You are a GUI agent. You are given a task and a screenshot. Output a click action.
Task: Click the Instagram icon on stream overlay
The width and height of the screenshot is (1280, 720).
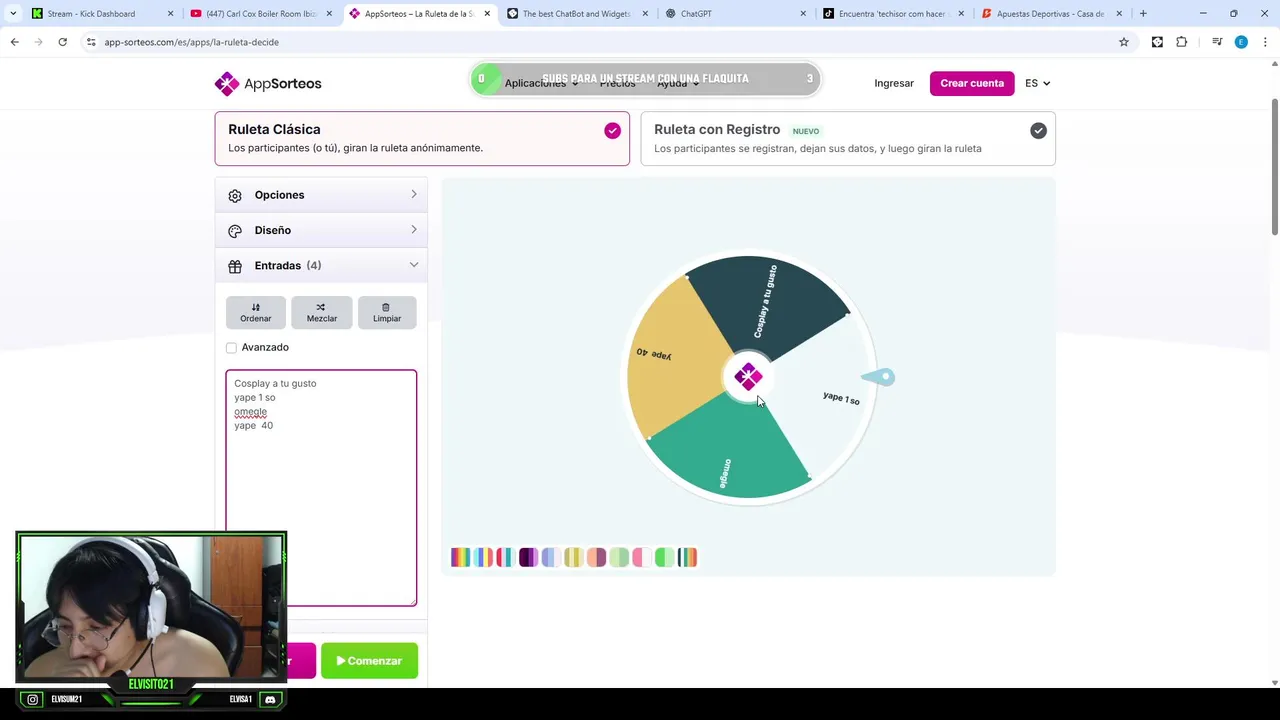click(33, 700)
